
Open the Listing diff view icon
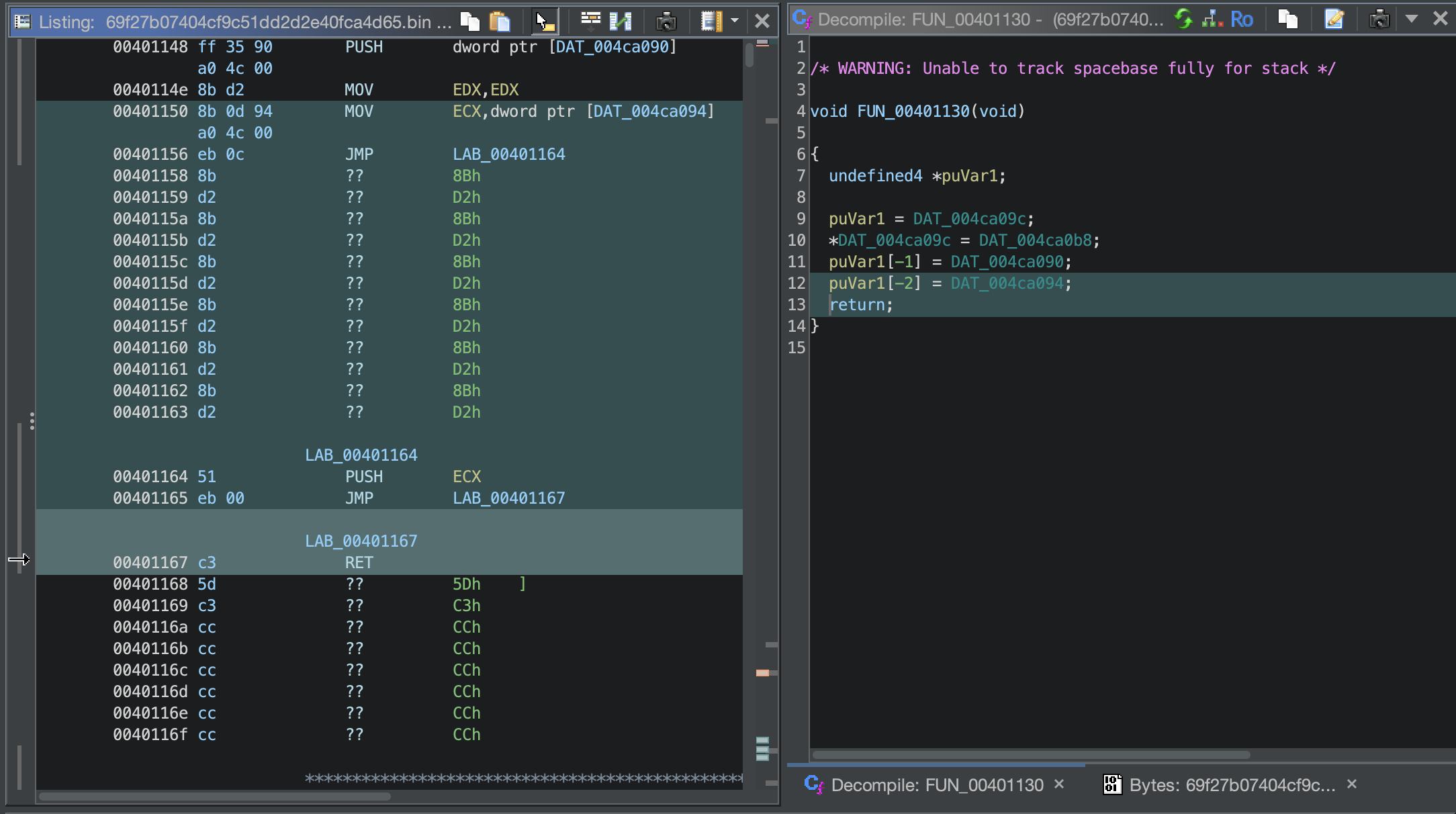pos(621,21)
